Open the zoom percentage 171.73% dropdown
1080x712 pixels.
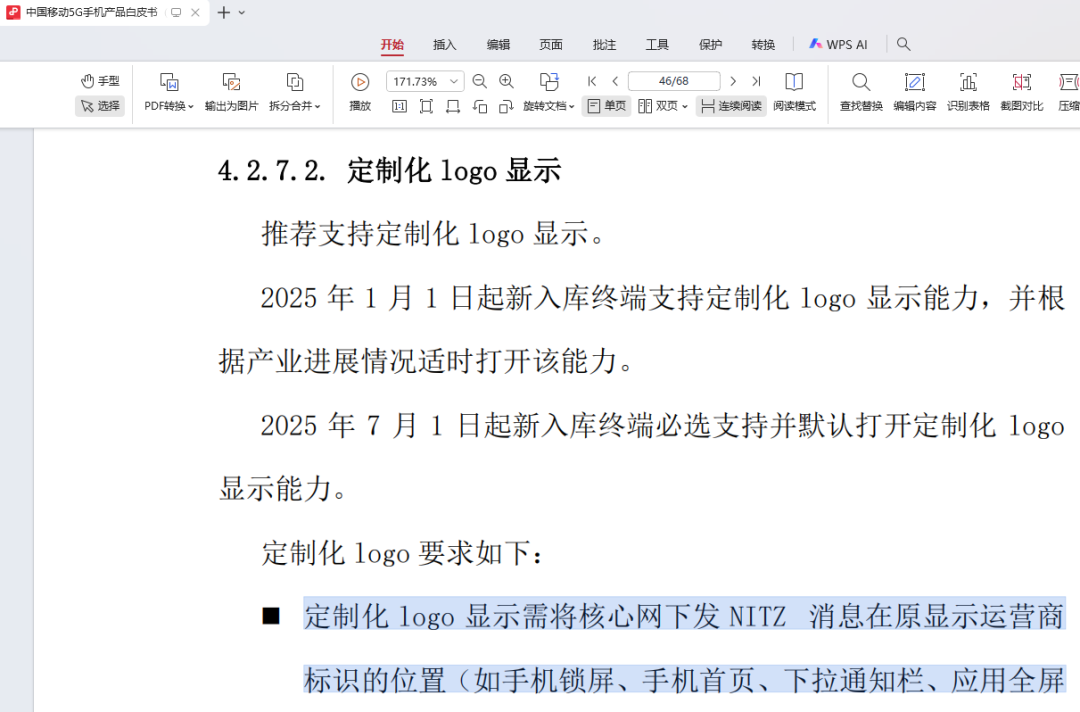coord(454,81)
